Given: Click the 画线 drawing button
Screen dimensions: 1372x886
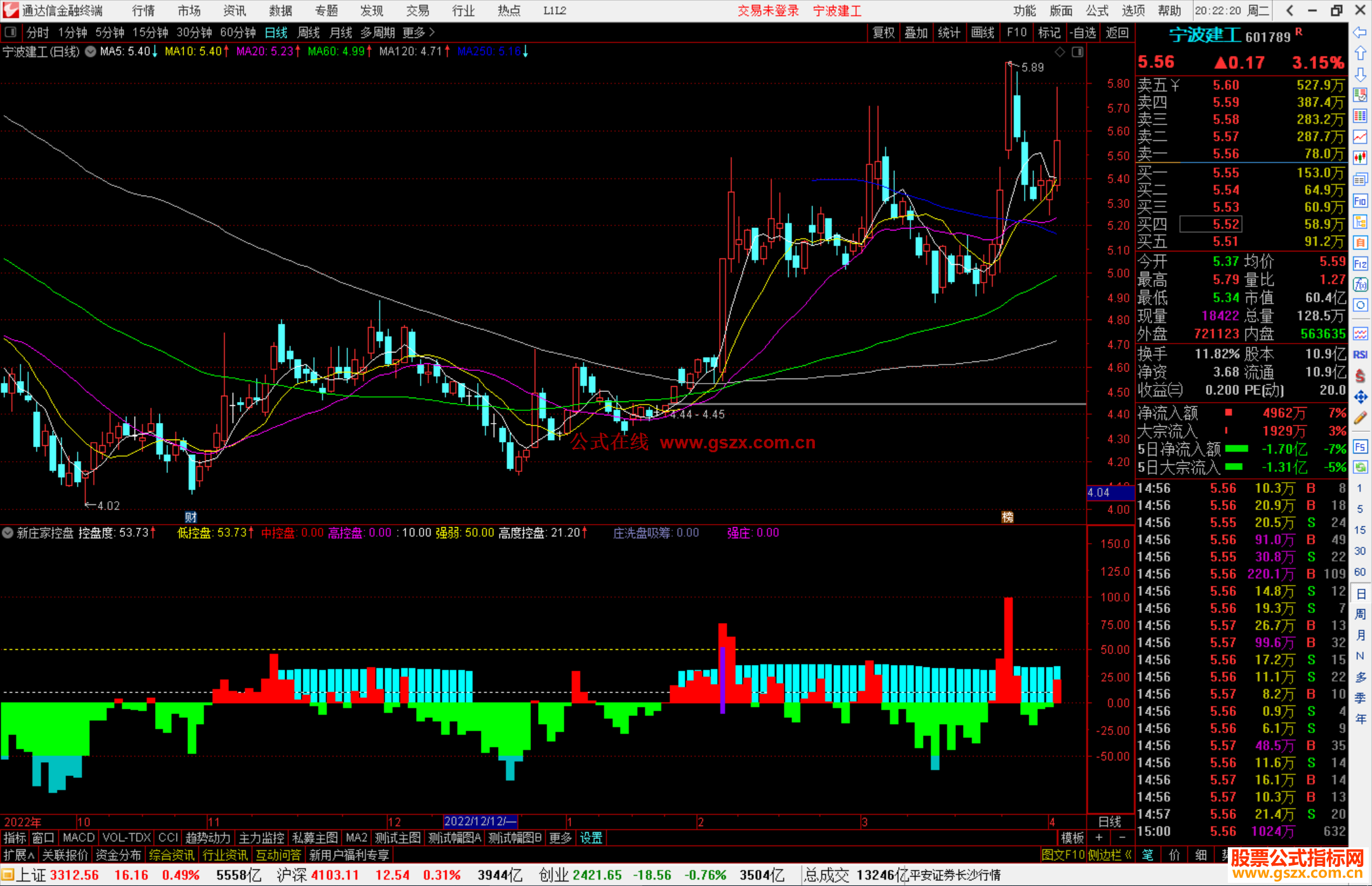Looking at the screenshot, I should (x=983, y=32).
